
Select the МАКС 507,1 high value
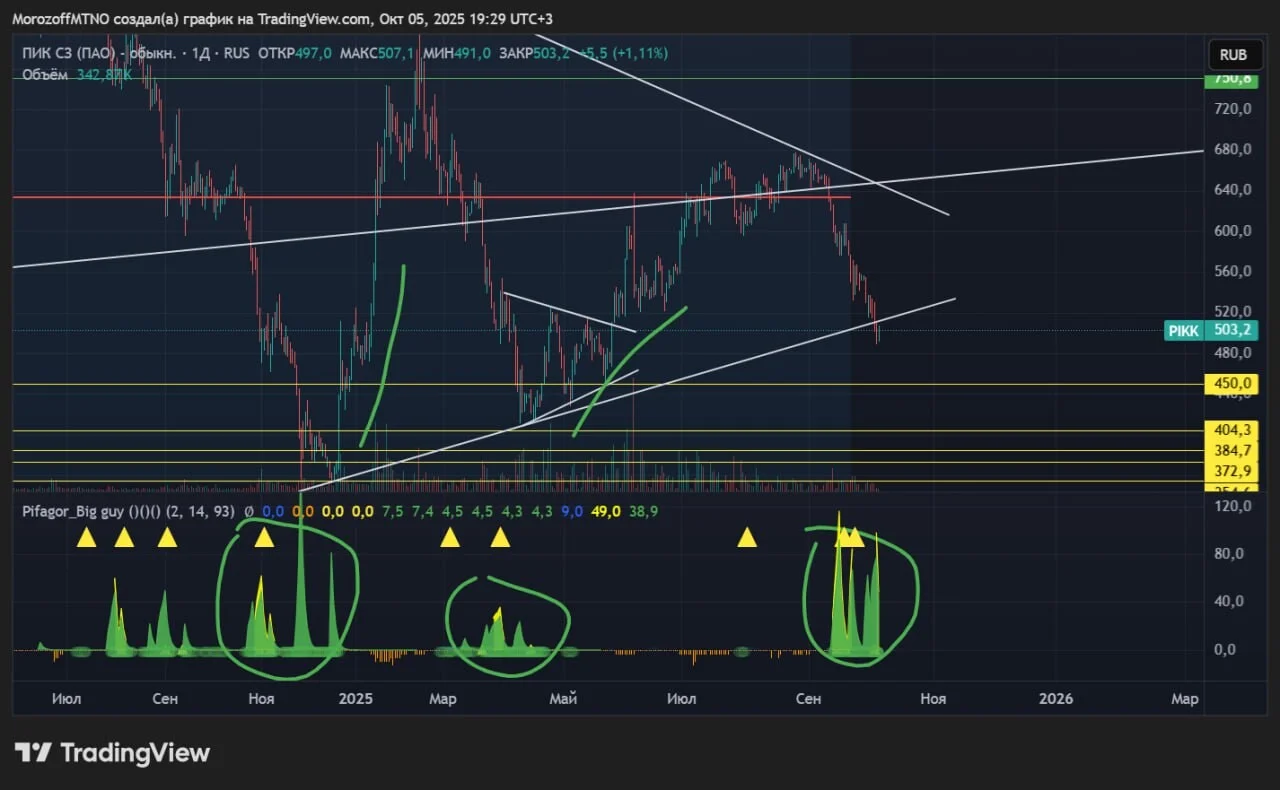pyautogui.click(x=378, y=53)
